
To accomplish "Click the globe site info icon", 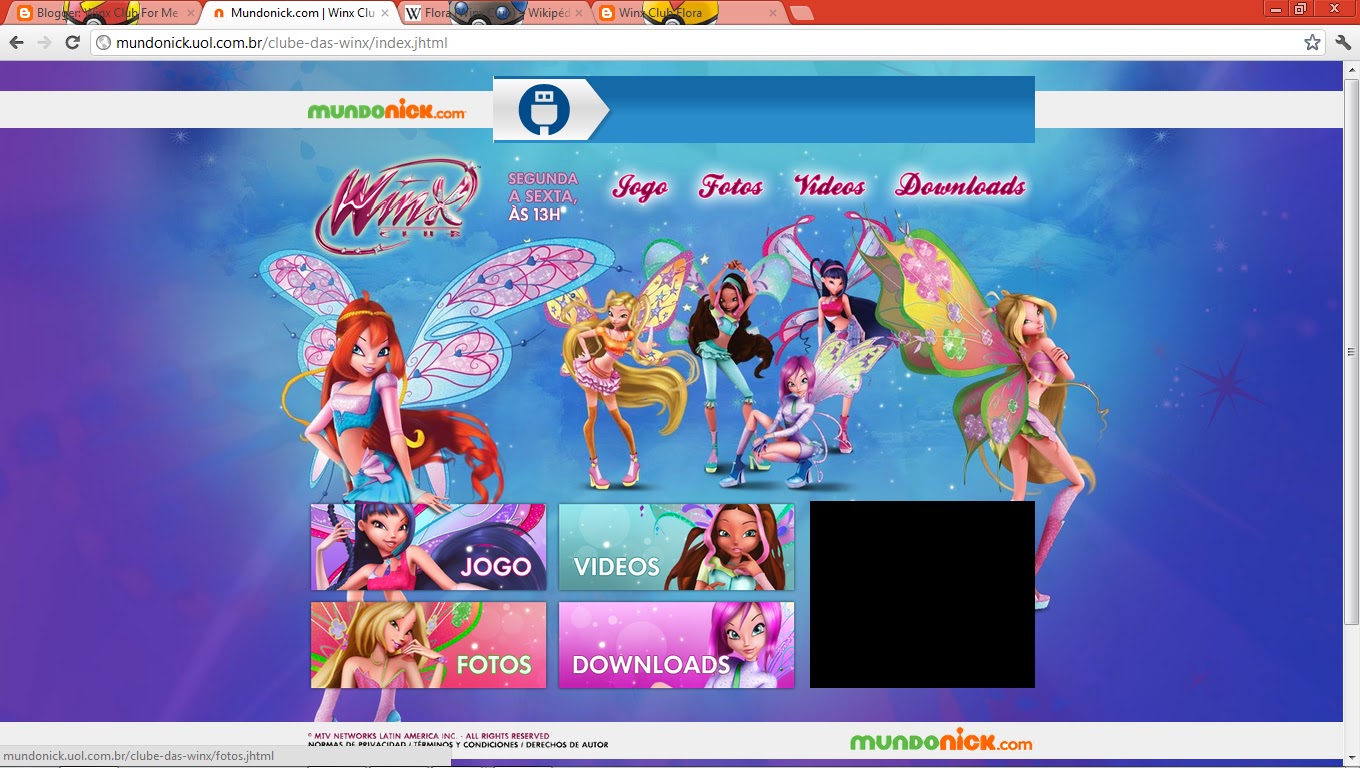I will click(x=103, y=43).
